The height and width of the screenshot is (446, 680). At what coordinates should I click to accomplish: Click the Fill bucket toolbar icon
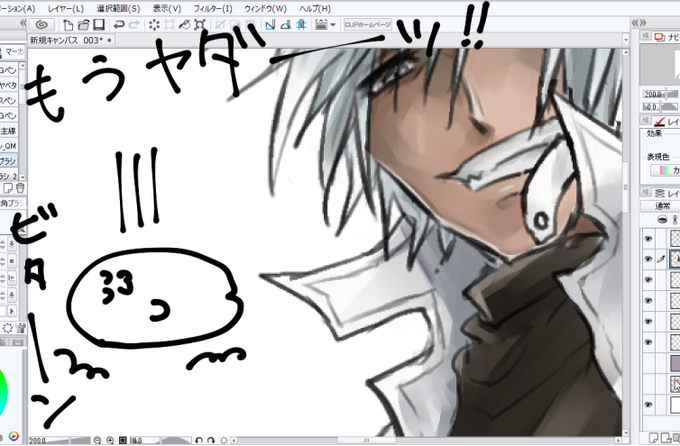[x=184, y=25]
